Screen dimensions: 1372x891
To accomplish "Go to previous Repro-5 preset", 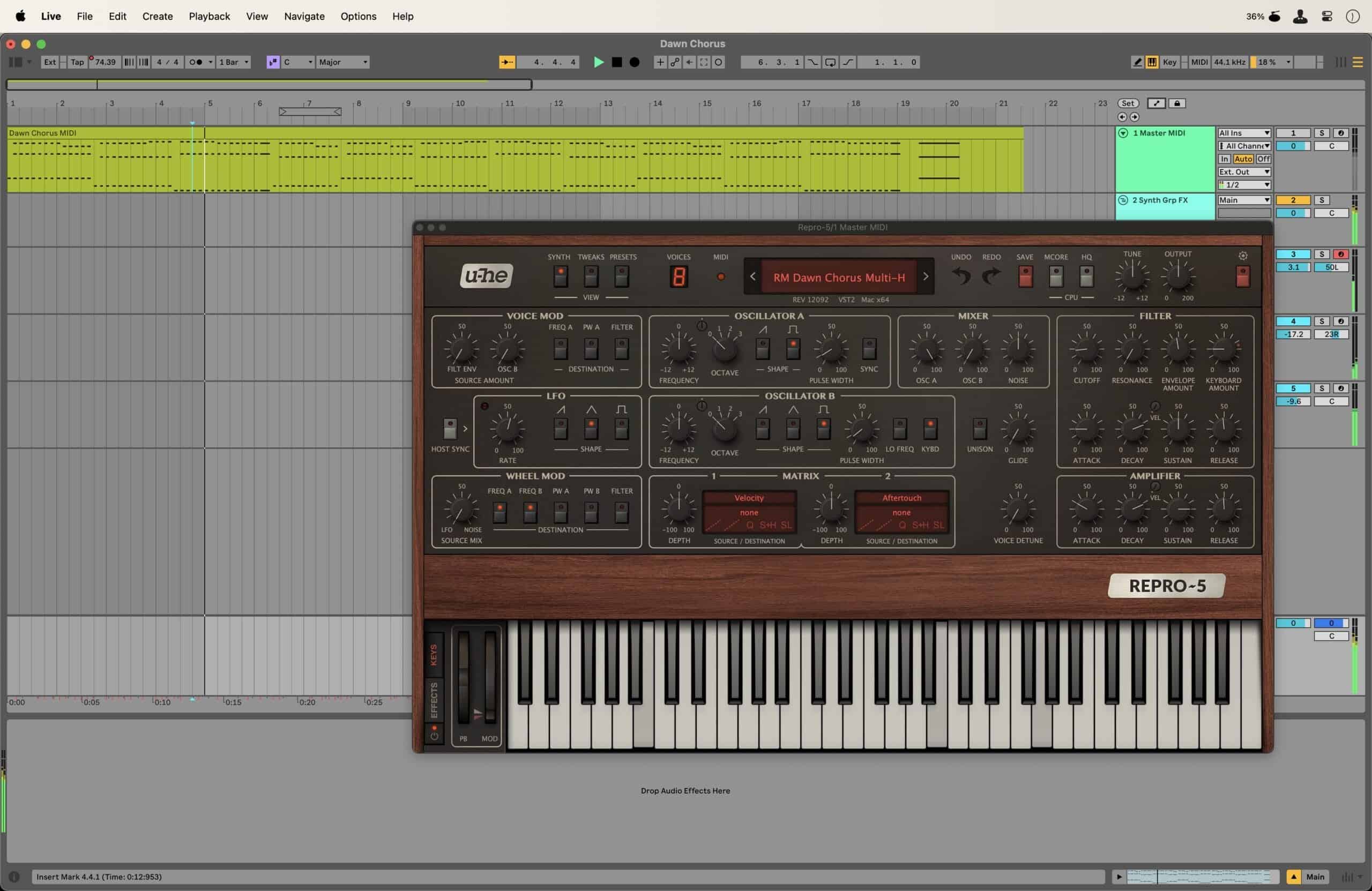I will (753, 276).
